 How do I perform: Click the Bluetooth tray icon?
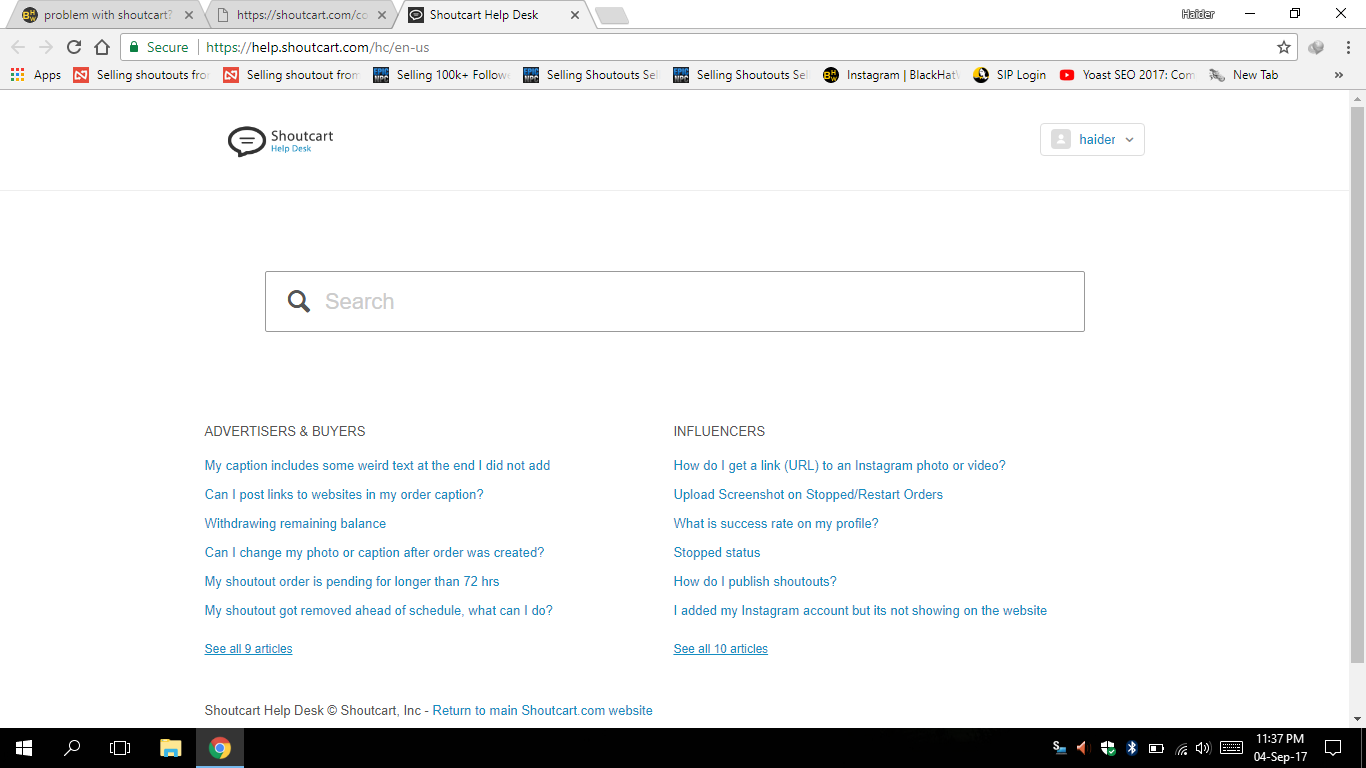pos(1132,748)
